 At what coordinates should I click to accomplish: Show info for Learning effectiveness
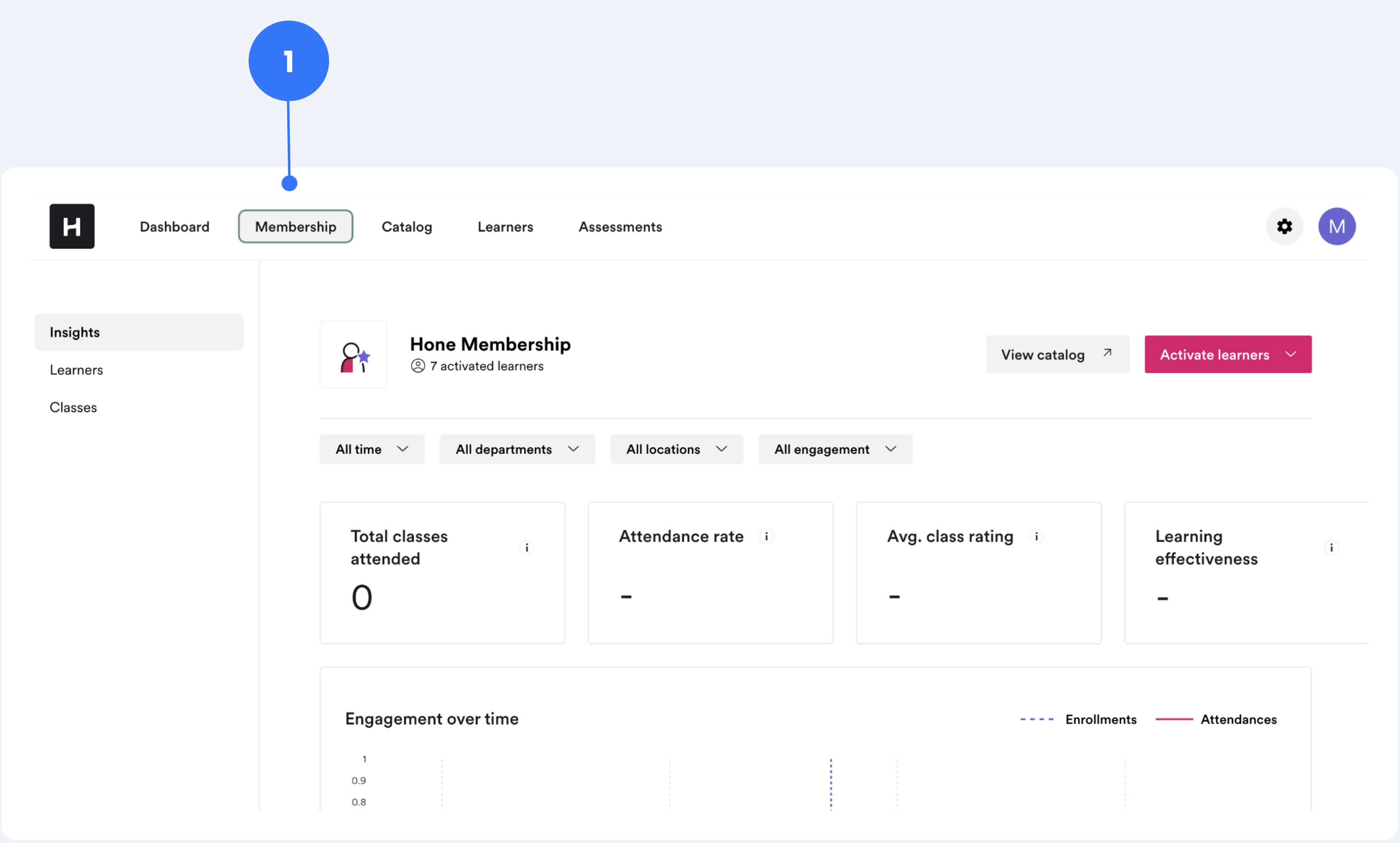[x=1331, y=547]
